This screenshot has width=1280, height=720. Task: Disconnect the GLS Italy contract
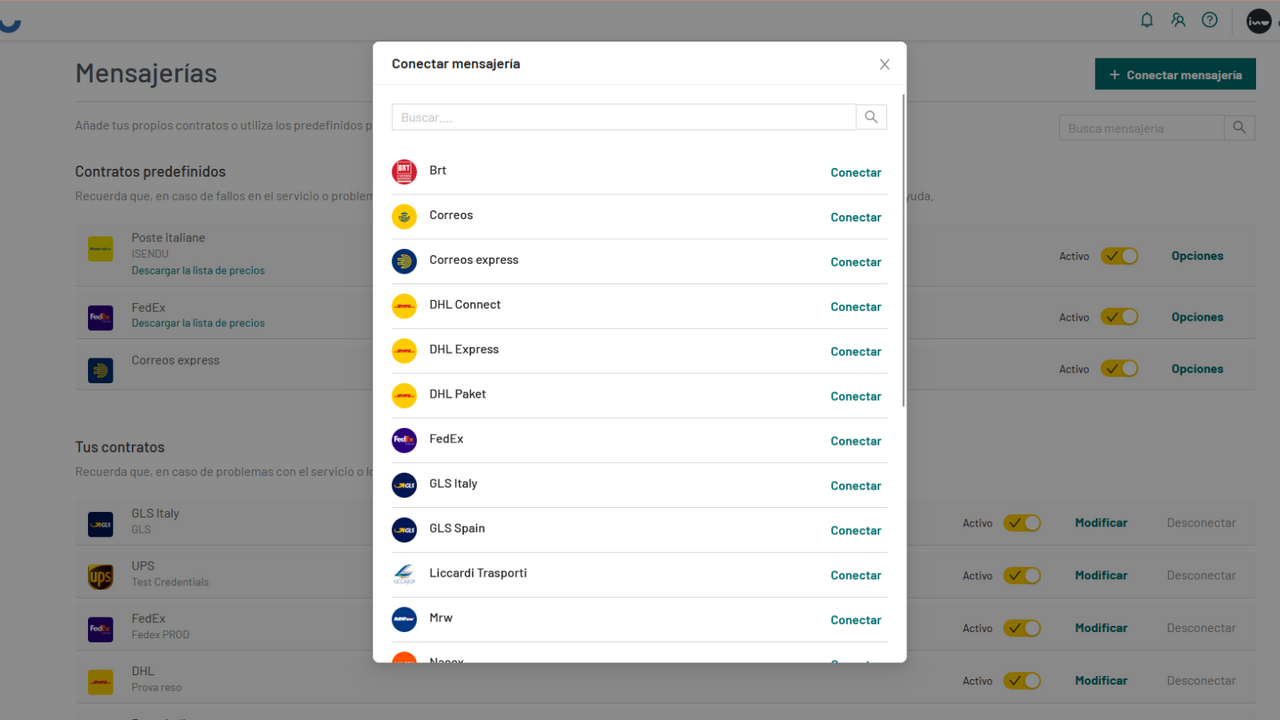point(1201,523)
